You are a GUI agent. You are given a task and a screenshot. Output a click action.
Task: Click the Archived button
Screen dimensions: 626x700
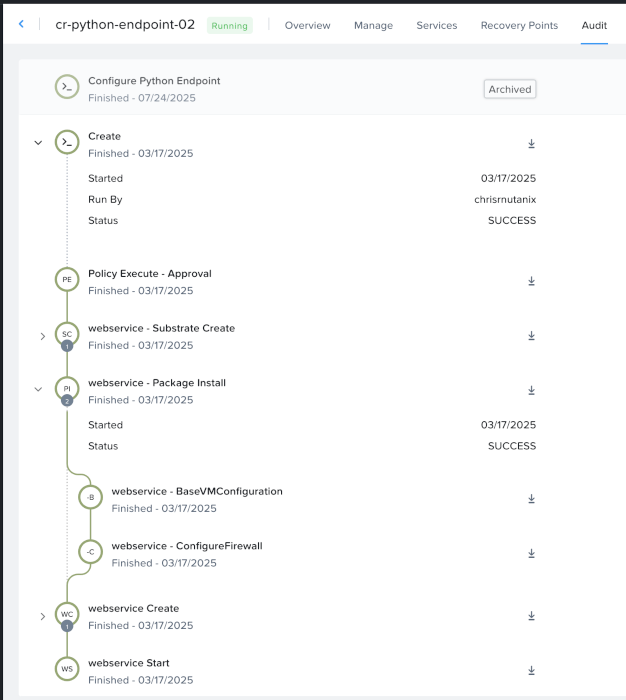509,89
